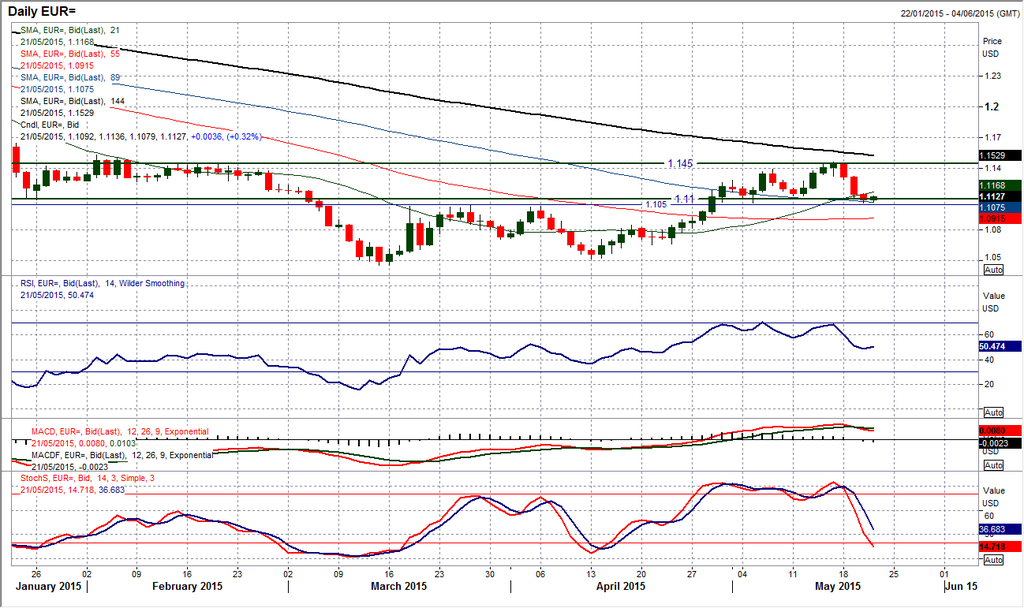Click the candle change value (+0.32%)

click(244, 136)
